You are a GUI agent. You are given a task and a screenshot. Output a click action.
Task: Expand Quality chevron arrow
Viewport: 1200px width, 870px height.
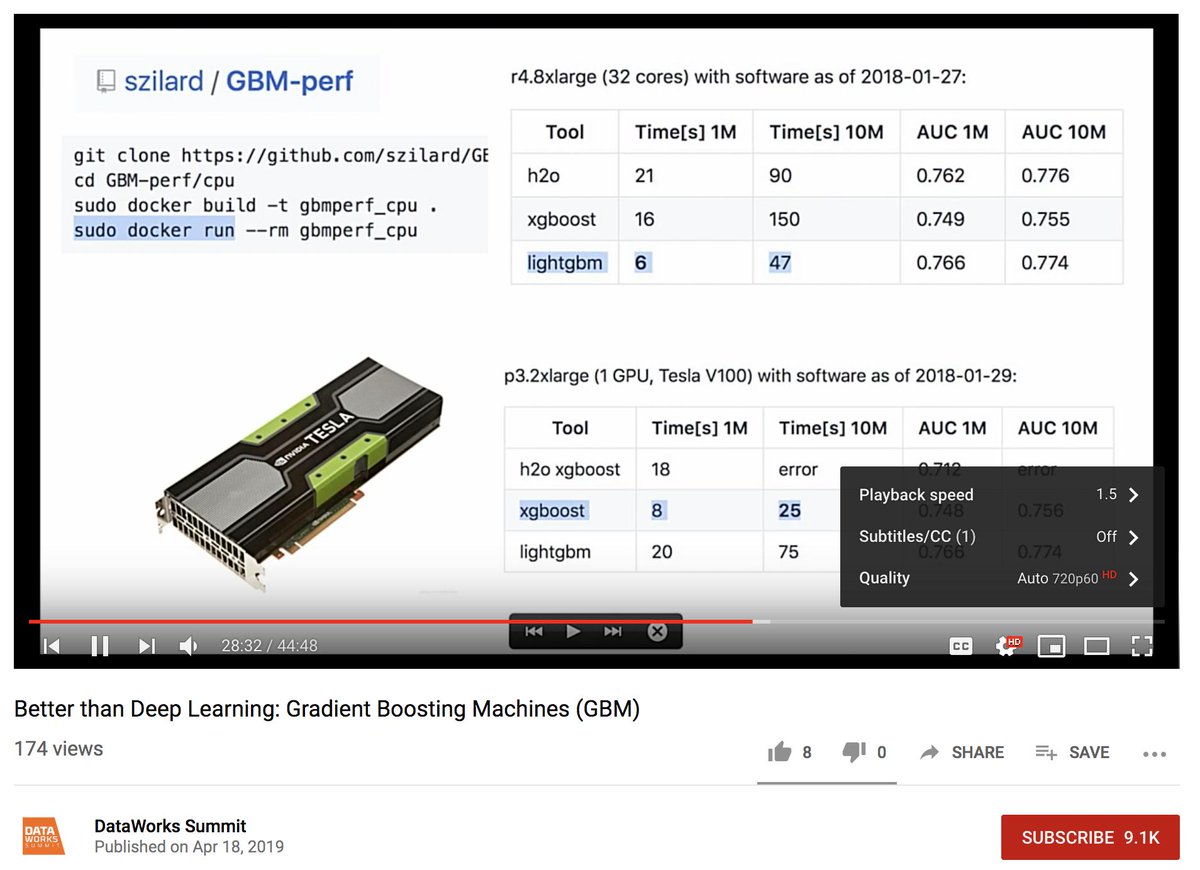click(1133, 578)
